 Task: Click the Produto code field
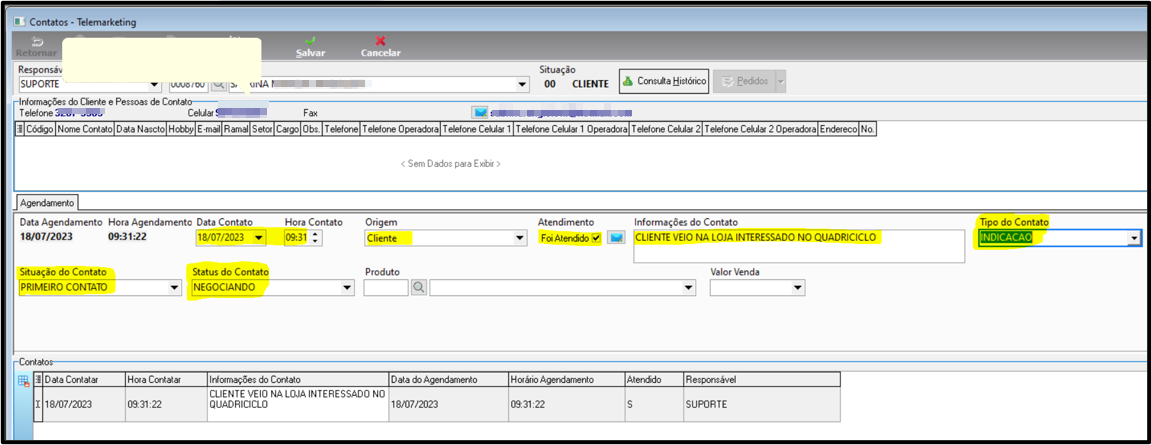pyautogui.click(x=386, y=288)
